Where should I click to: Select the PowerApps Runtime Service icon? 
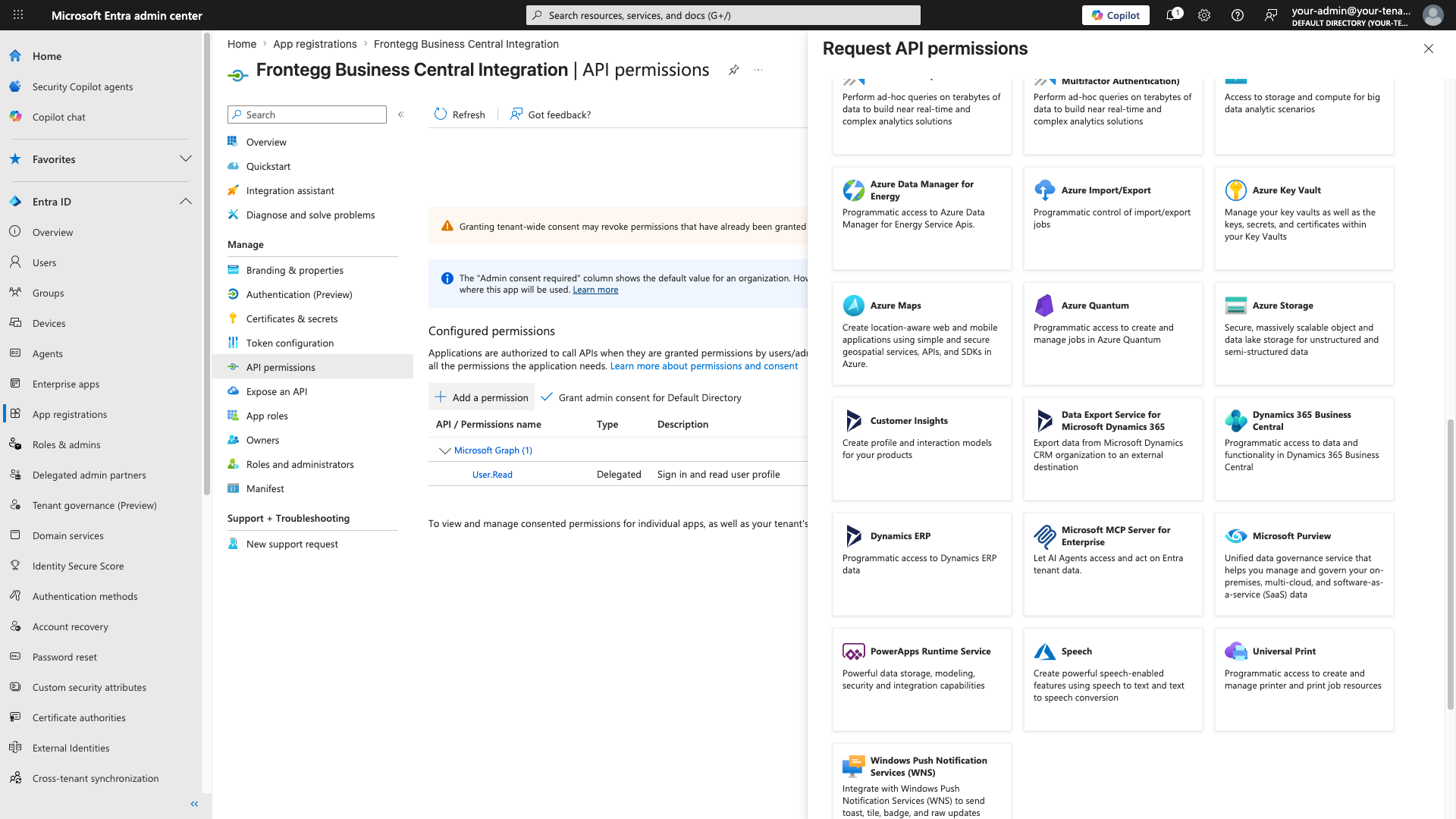coord(853,651)
